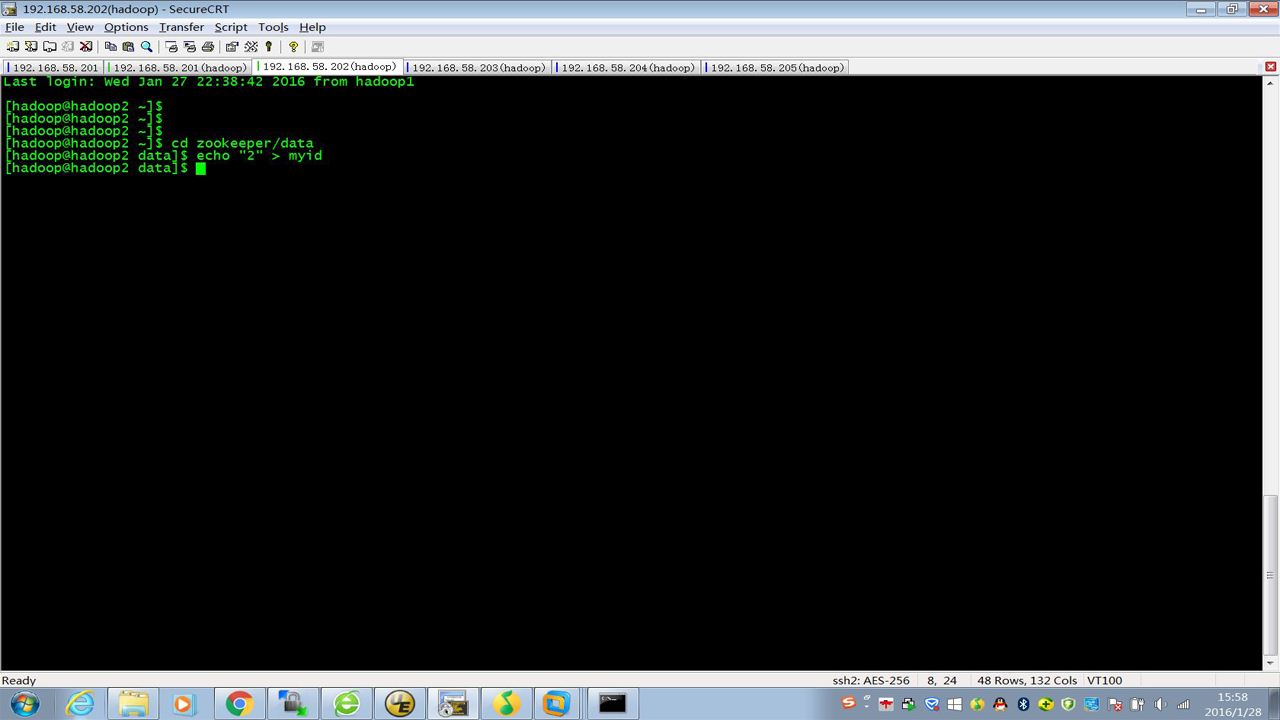Image resolution: width=1280 pixels, height=720 pixels.
Task: Open the Edit menu
Action: coord(46,27)
